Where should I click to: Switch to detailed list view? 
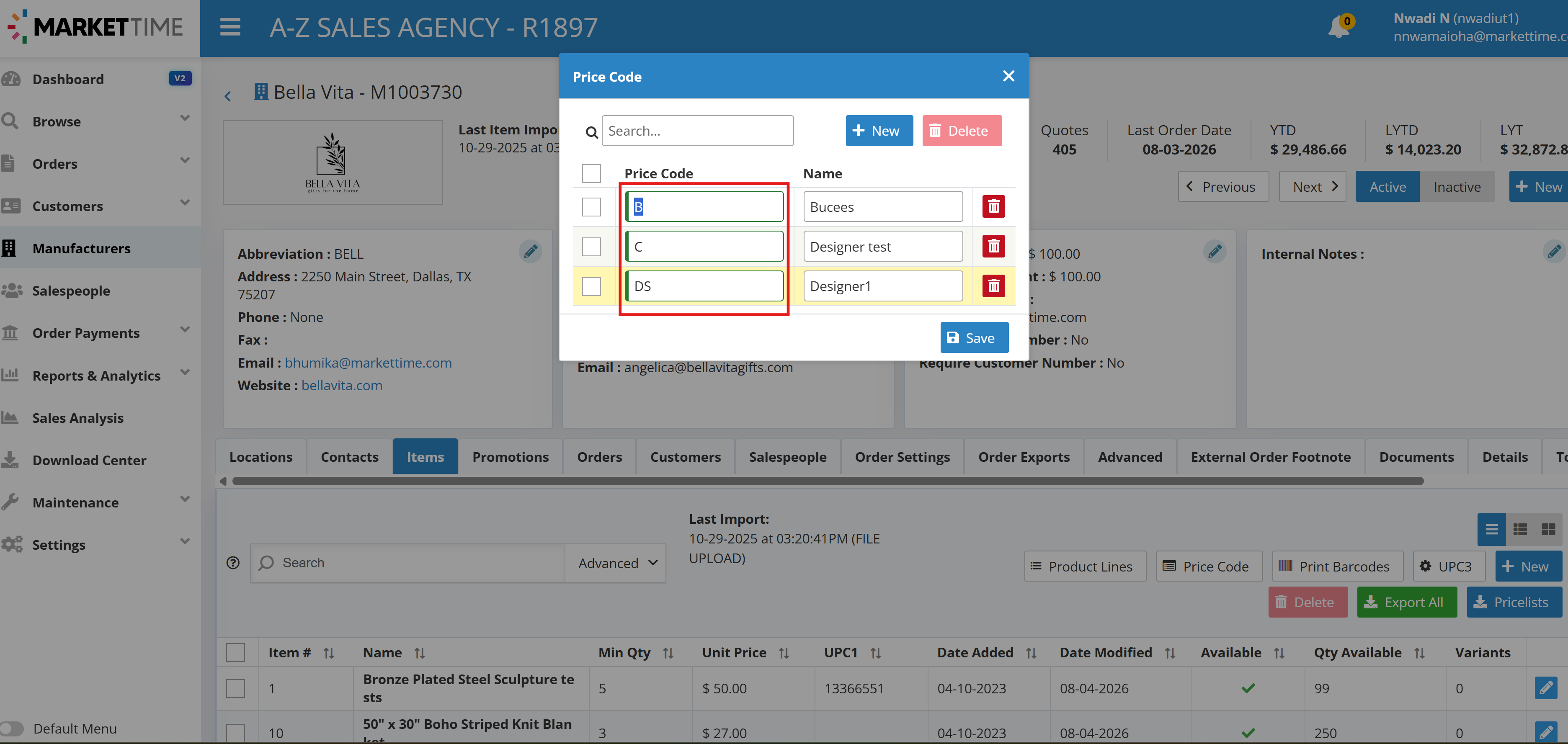[x=1520, y=529]
